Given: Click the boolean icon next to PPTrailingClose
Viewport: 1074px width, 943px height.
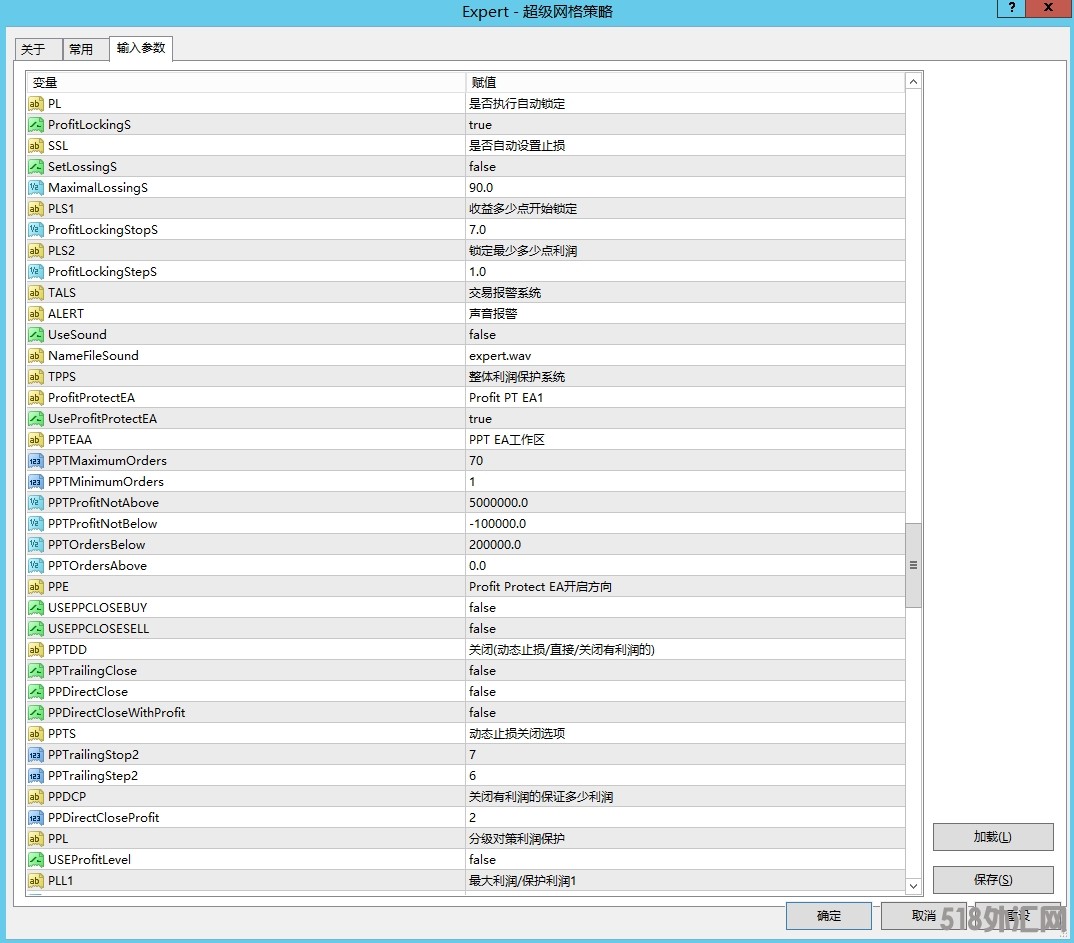Looking at the screenshot, I should (x=36, y=671).
